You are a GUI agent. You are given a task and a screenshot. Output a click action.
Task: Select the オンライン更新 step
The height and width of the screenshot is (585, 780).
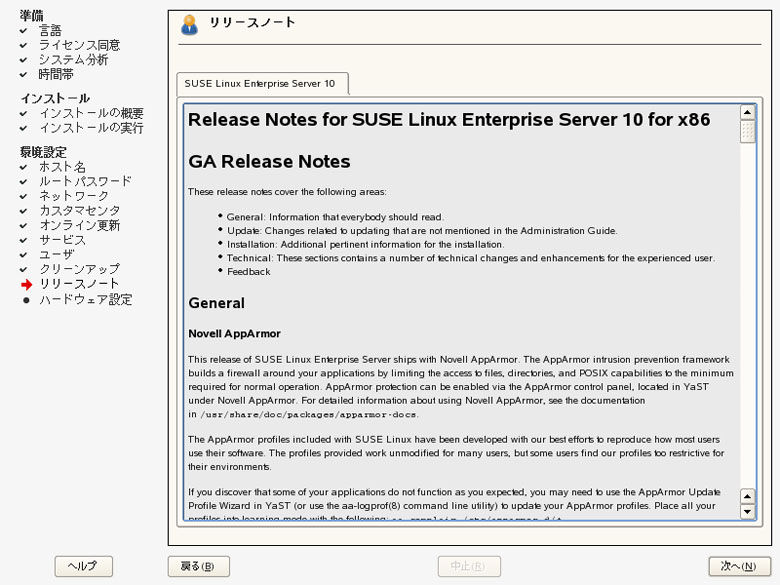click(80, 226)
